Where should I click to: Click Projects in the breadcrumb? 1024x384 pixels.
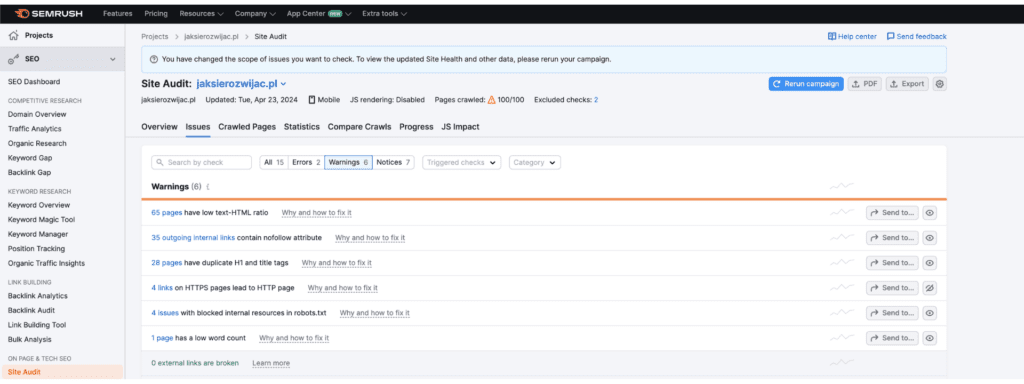click(x=154, y=37)
